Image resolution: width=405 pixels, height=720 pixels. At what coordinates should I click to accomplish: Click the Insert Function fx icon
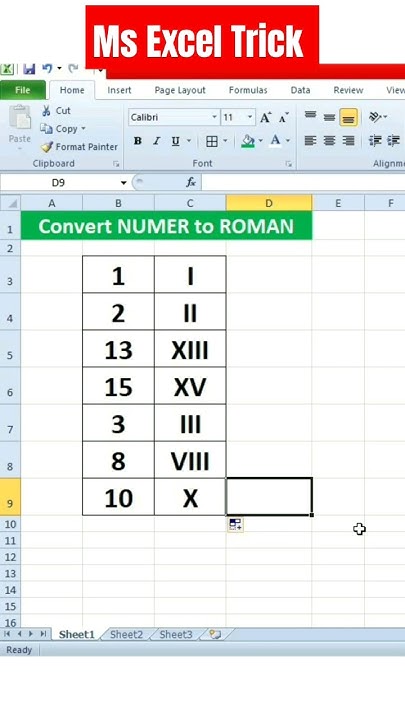191,183
